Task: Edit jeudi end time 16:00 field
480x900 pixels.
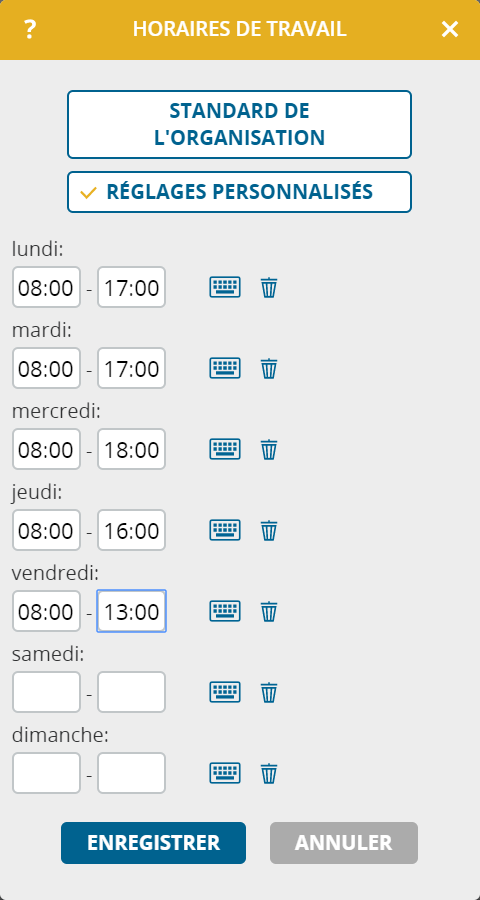Action: pyautogui.click(x=131, y=530)
